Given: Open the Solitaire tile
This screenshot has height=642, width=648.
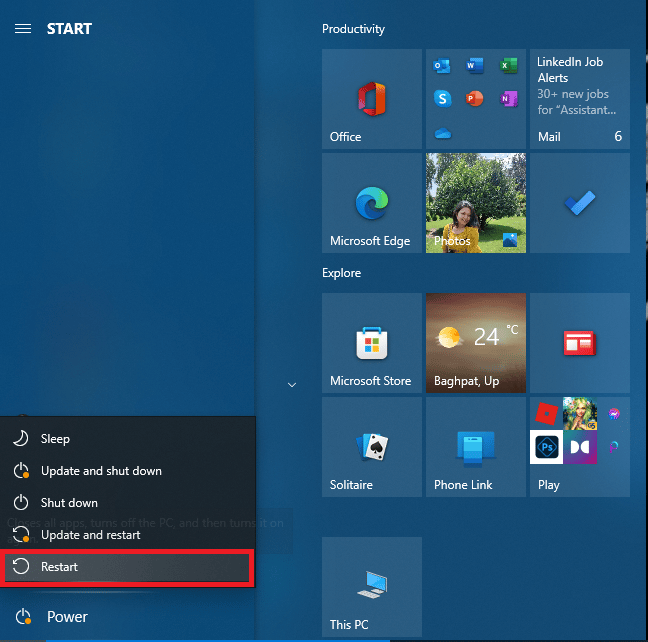Looking at the screenshot, I should pyautogui.click(x=372, y=447).
